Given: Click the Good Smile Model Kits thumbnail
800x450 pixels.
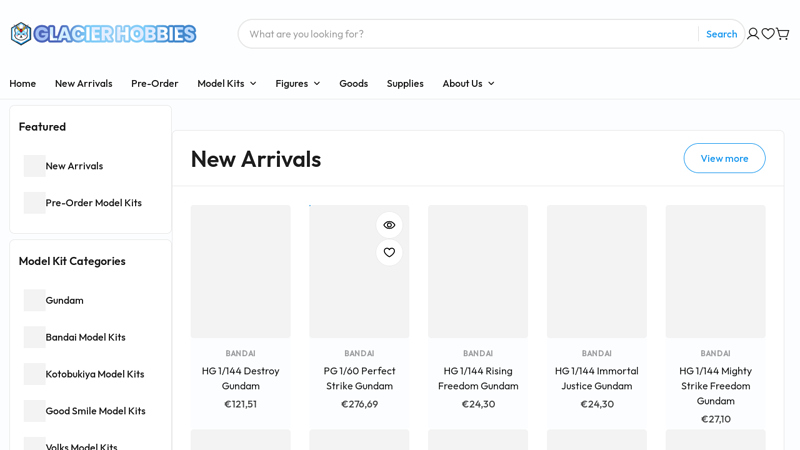Looking at the screenshot, I should coord(35,410).
